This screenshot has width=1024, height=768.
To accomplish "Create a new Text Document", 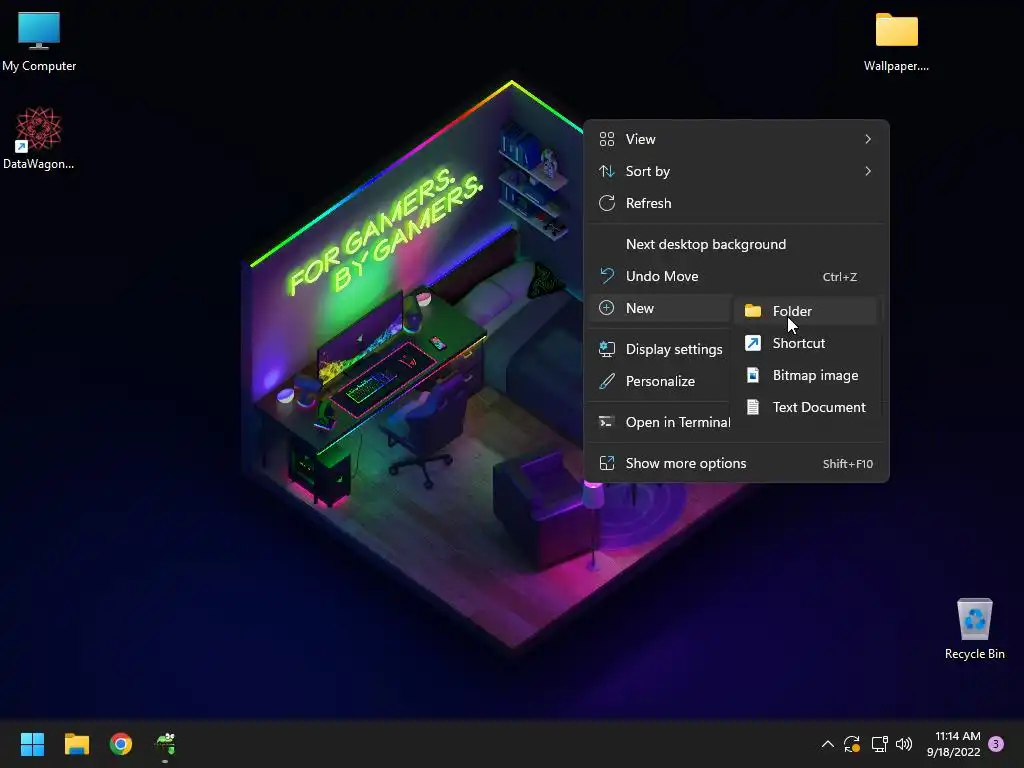I will tap(806, 407).
